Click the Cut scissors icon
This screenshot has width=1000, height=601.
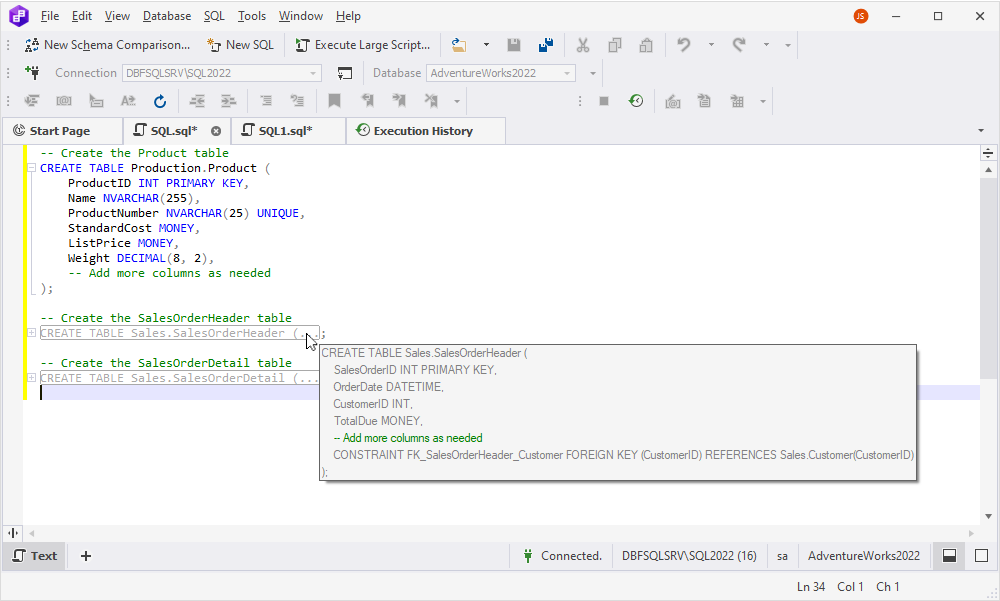coord(582,45)
